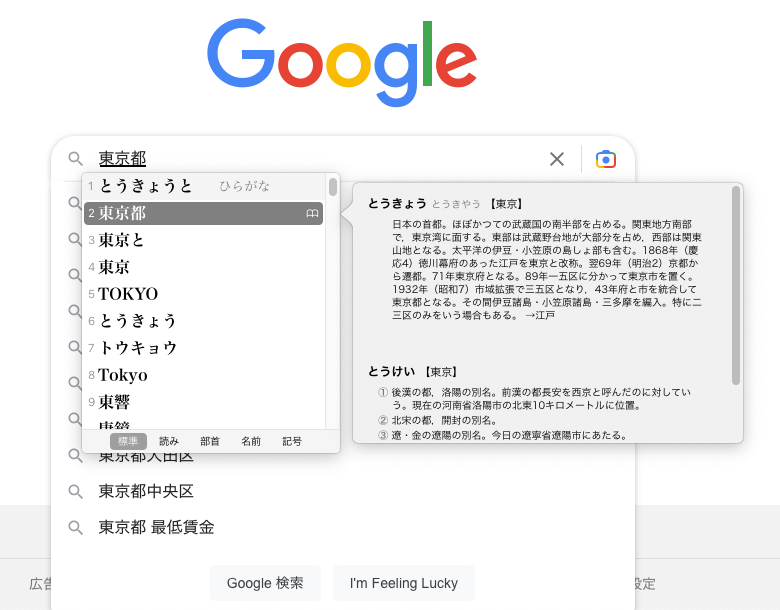Select the Google logo
780x610 pixels.
pyautogui.click(x=342, y=62)
